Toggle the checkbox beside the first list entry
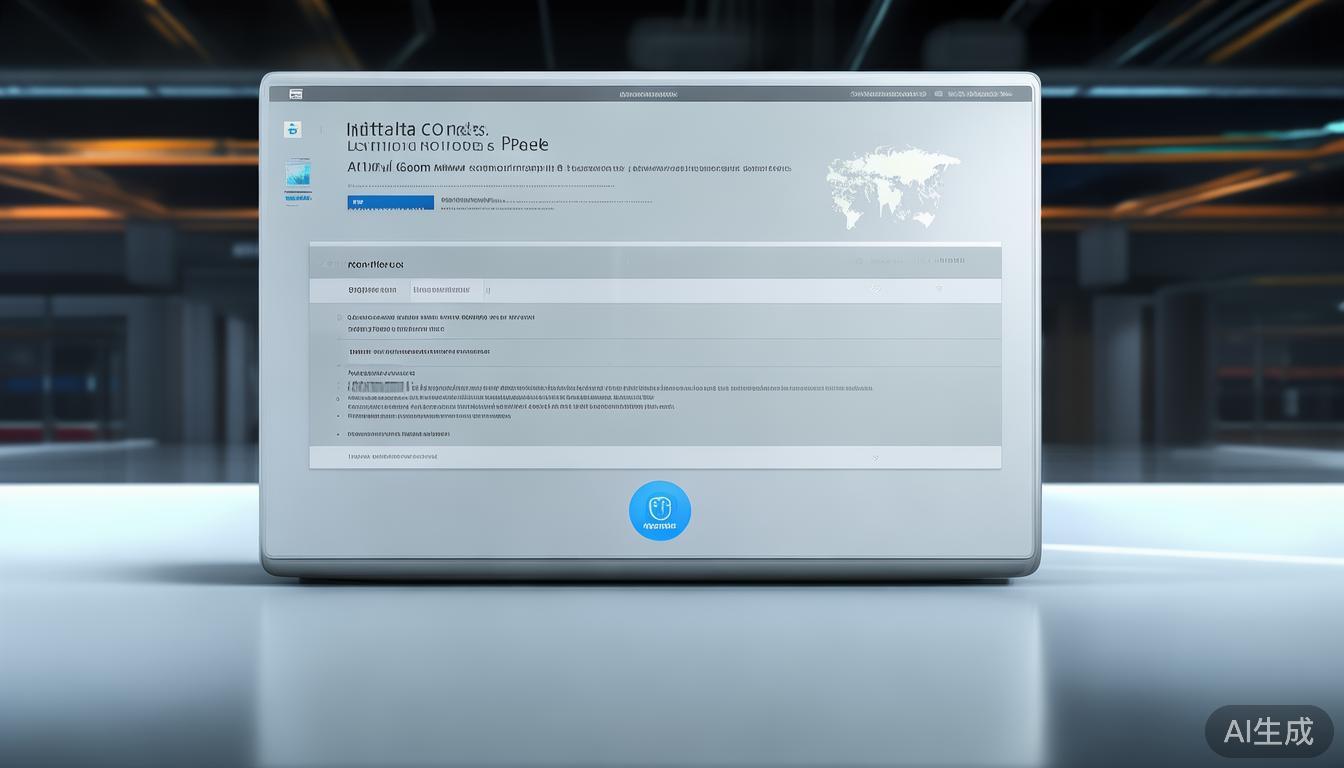1344x768 pixels. pos(338,318)
